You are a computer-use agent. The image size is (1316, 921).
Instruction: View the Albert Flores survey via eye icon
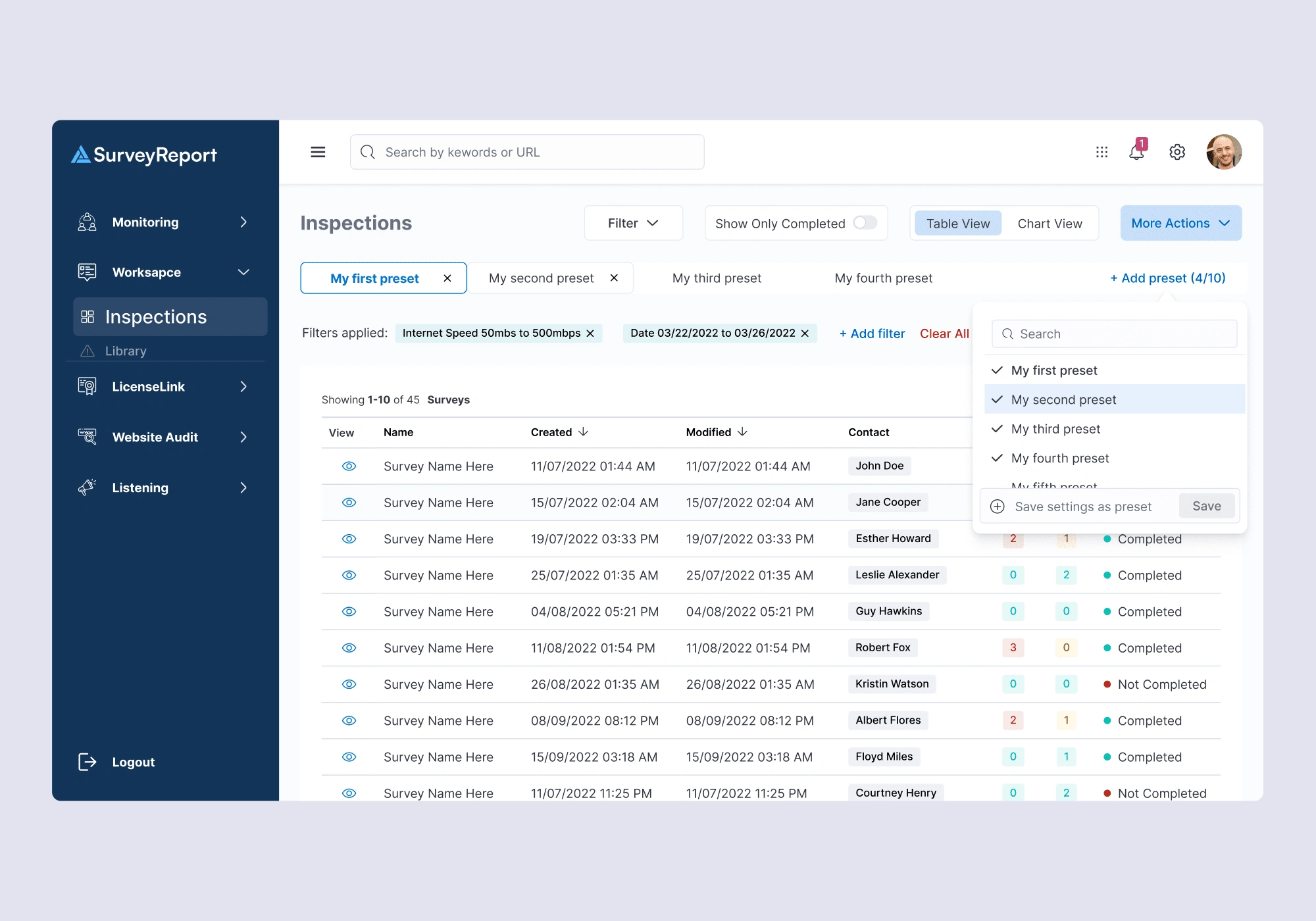point(349,721)
